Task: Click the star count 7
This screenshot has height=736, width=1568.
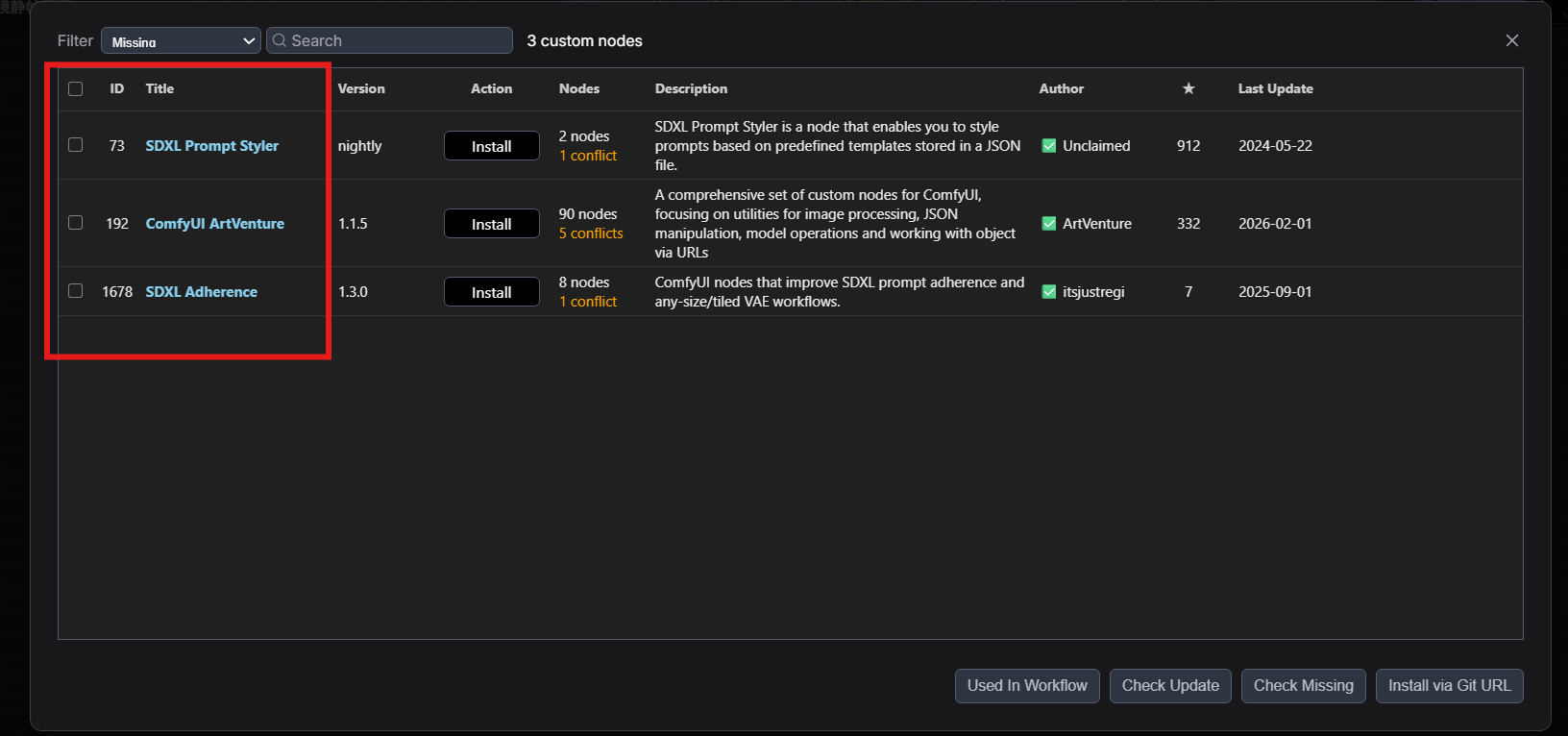Action: point(1188,292)
